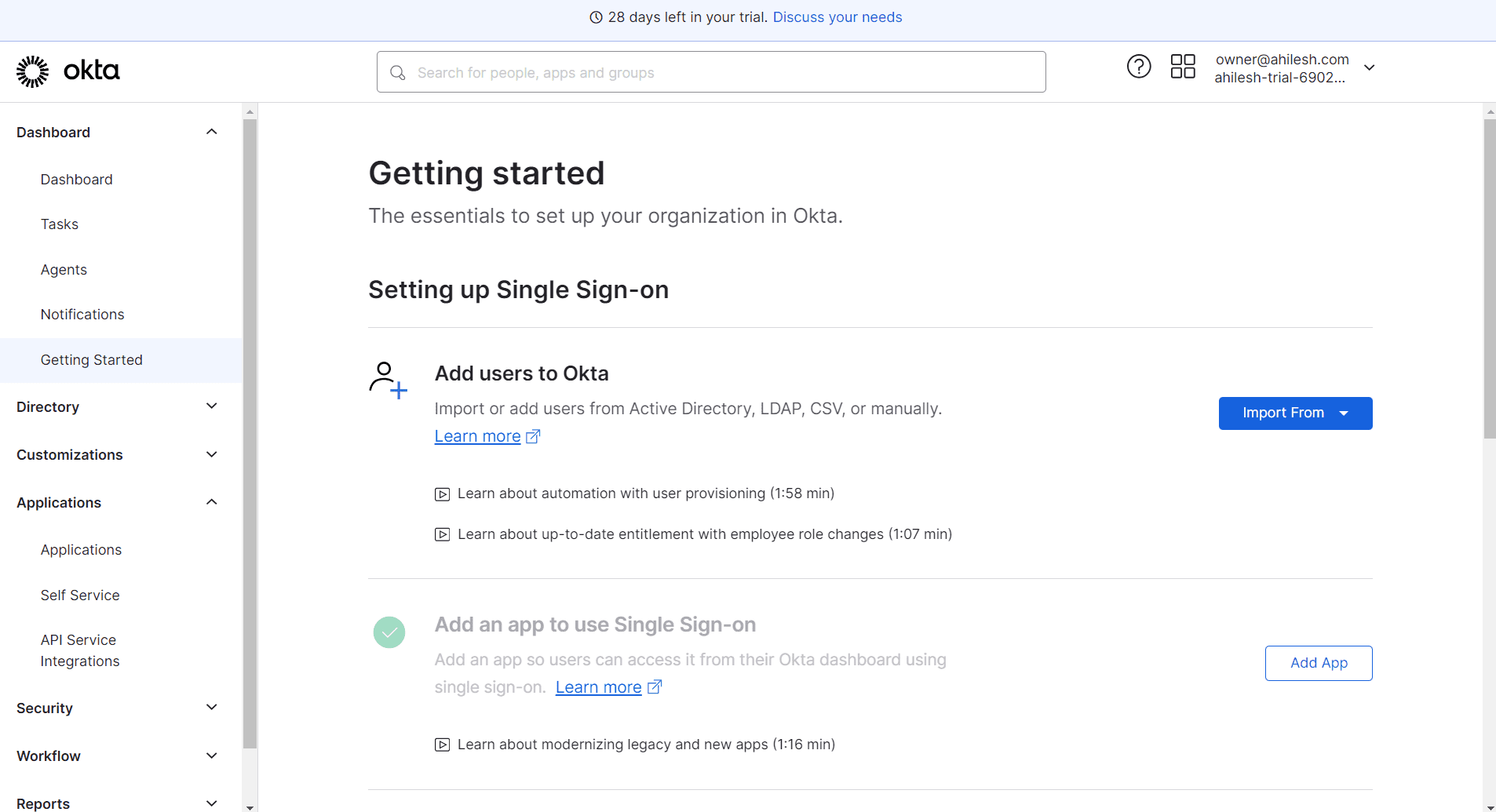Play the employee role changes entitlement video
1496x812 pixels.
point(443,535)
